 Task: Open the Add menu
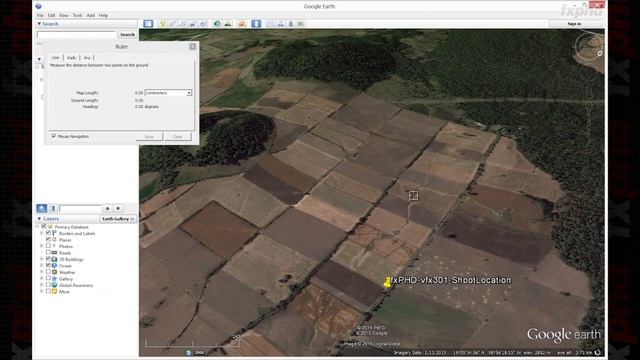(91, 15)
